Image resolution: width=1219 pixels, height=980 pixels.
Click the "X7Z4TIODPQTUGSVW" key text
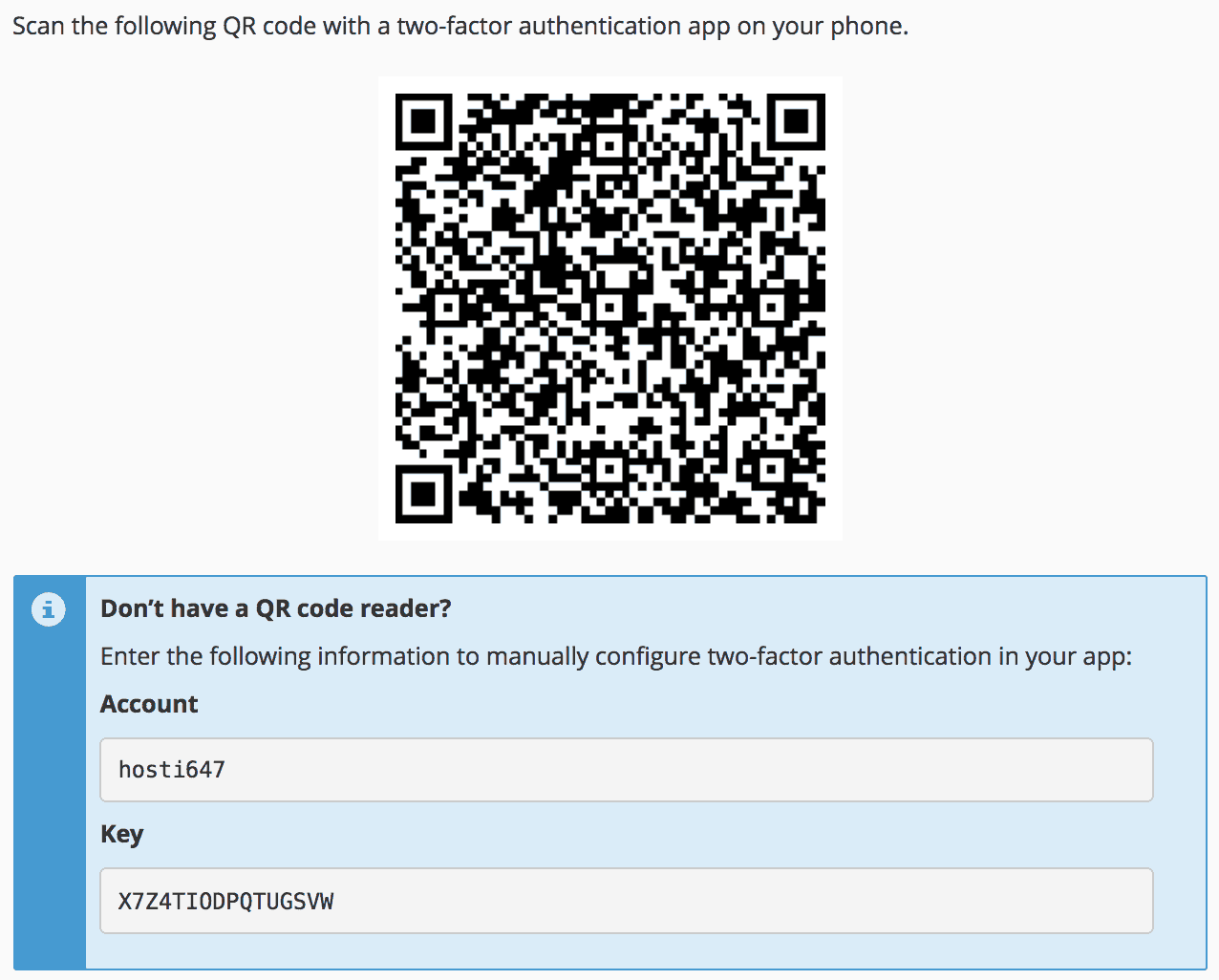[x=225, y=901]
